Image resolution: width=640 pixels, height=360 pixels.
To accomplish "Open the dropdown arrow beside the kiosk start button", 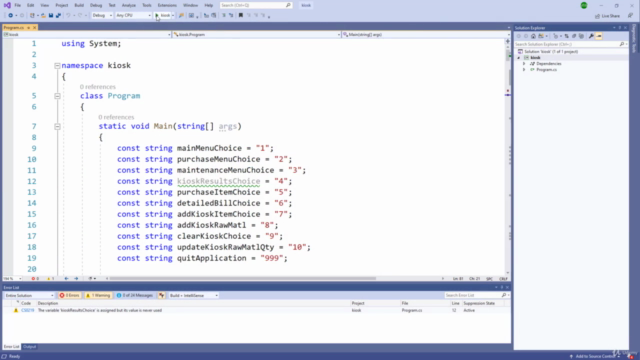I will pos(173,16).
